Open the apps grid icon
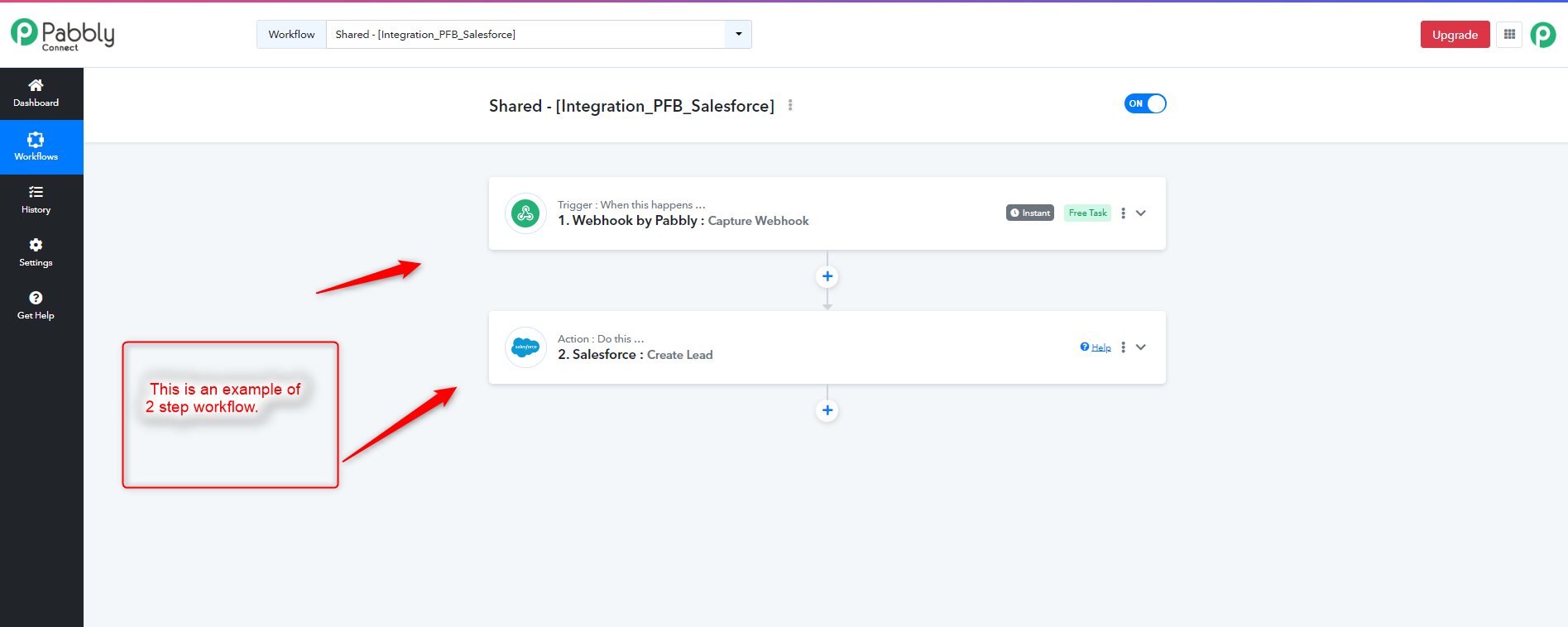The image size is (1568, 627). tap(1509, 35)
